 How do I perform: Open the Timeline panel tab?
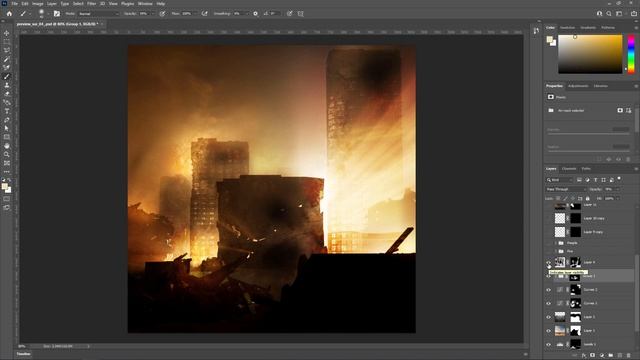pos(23,354)
